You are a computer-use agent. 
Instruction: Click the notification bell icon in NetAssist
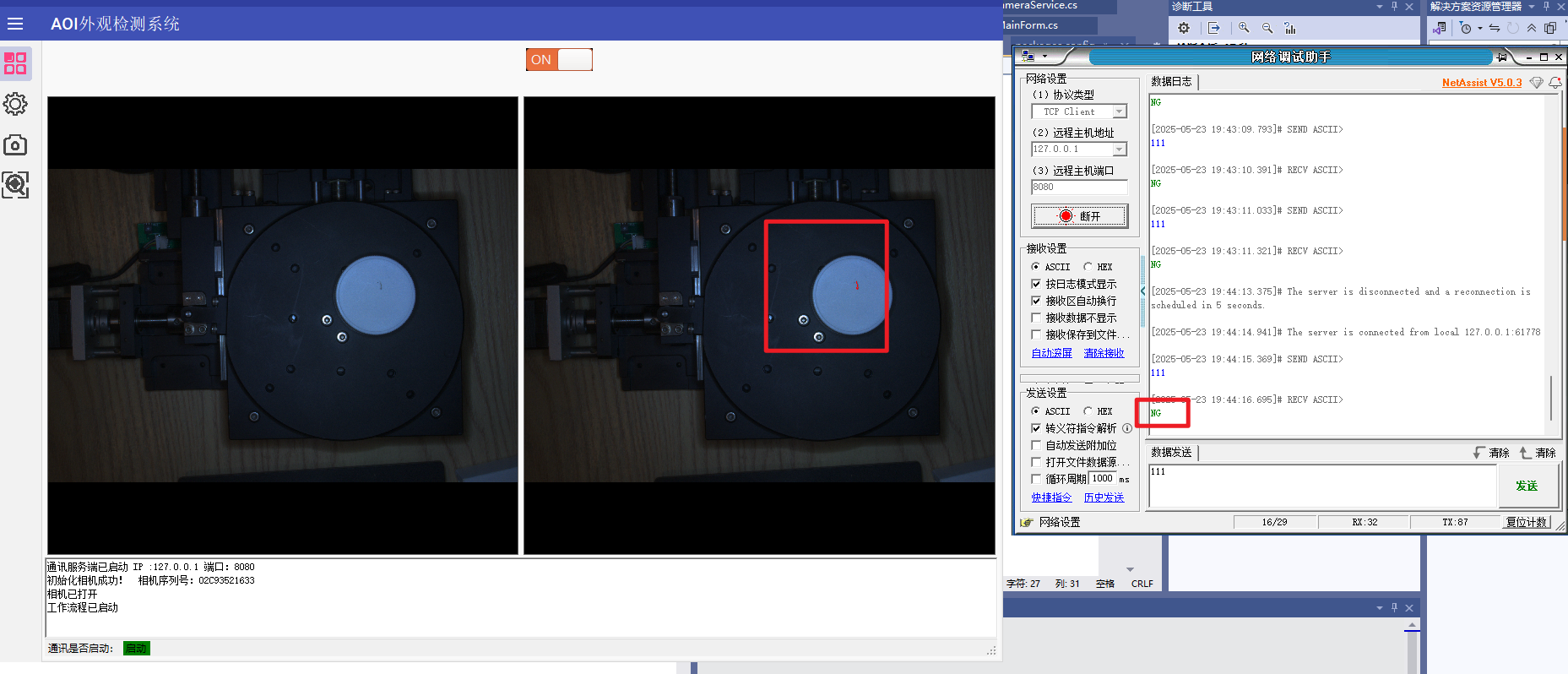pyautogui.click(x=1555, y=82)
